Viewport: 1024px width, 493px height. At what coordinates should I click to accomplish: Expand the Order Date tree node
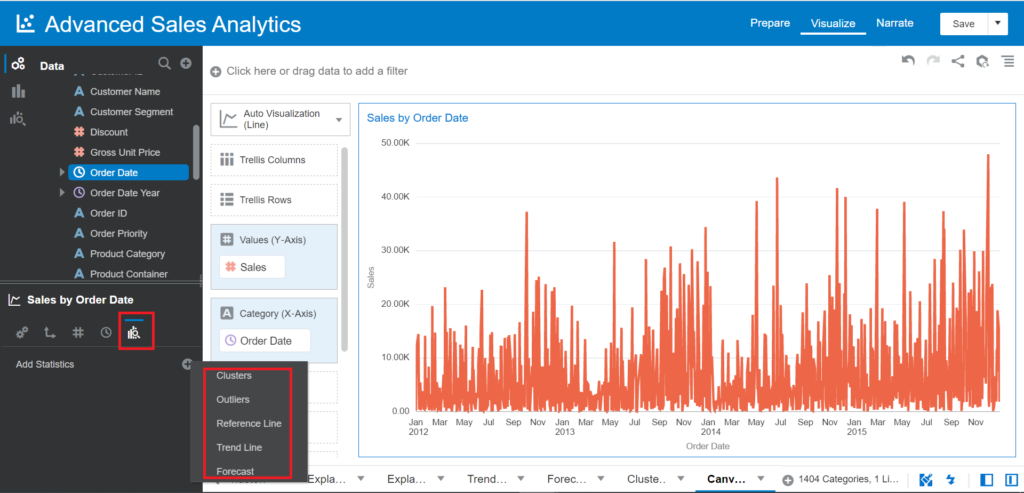63,172
